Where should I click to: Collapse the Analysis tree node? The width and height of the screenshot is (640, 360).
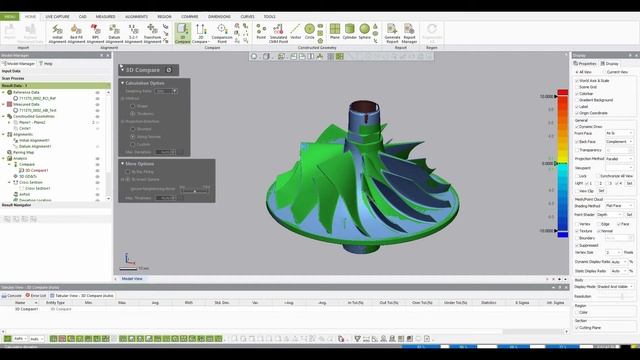4,158
